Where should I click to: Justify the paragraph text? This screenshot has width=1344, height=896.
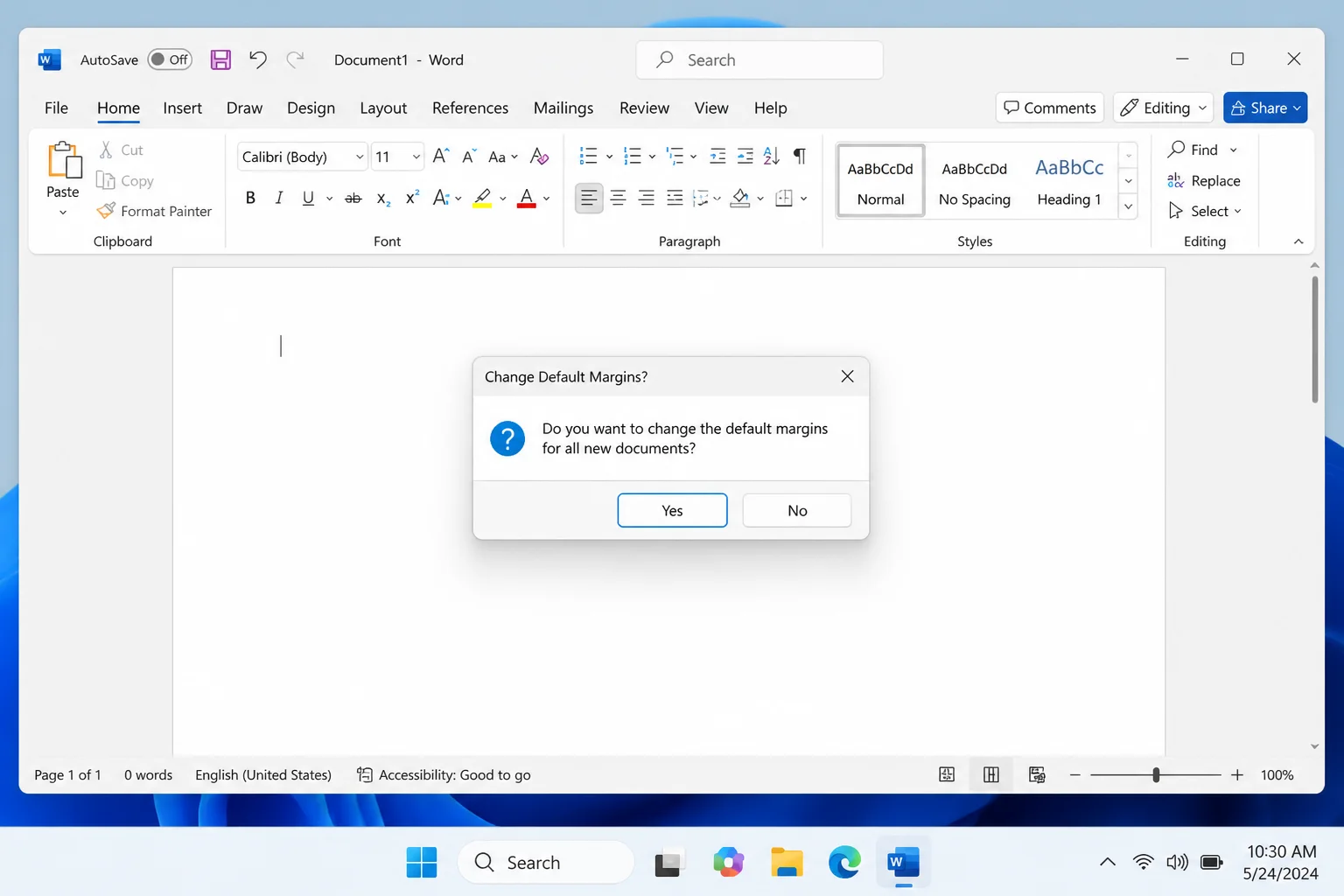[675, 198]
